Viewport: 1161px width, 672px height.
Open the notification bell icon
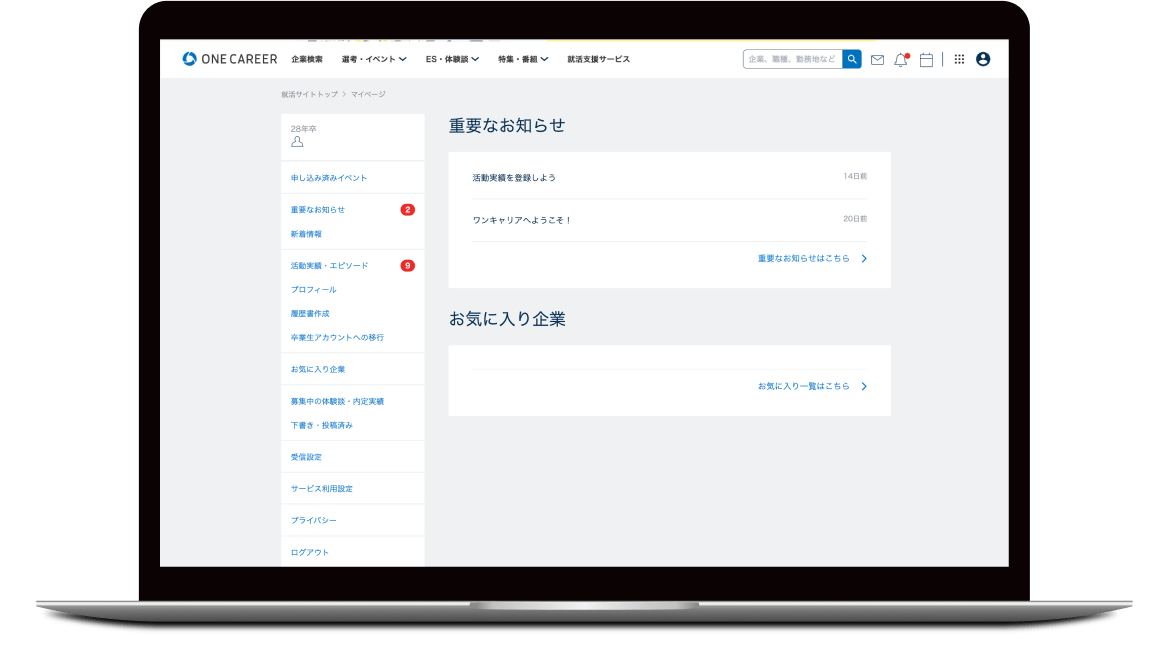coord(900,60)
